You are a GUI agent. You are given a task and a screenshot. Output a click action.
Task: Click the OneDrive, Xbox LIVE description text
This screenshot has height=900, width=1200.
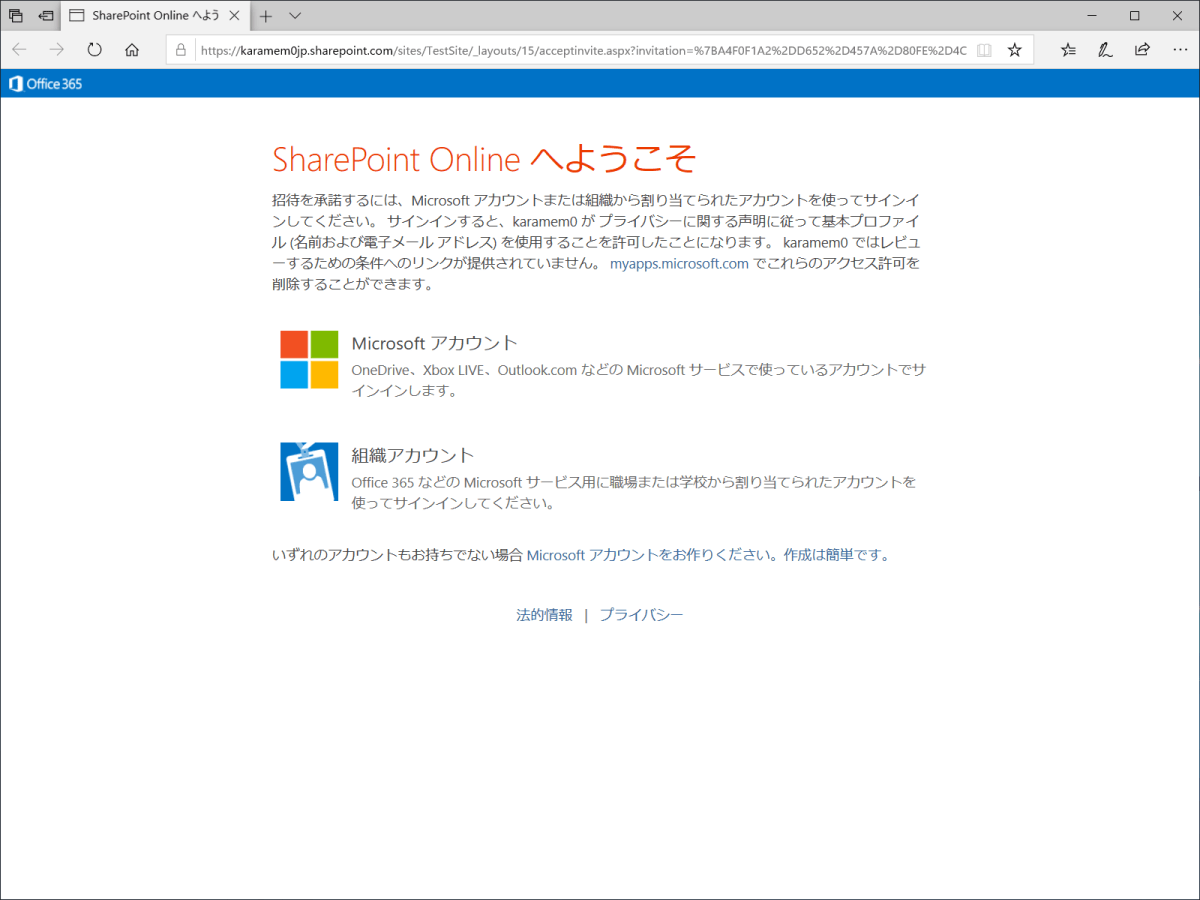(x=638, y=380)
